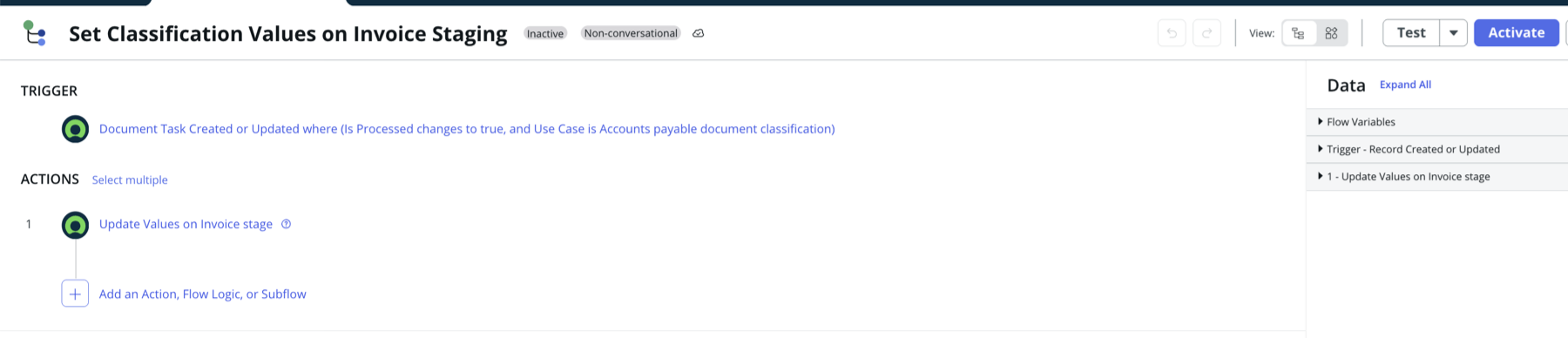Switch to diagram view
Image resolution: width=1568 pixels, height=338 pixels.
tap(1331, 33)
